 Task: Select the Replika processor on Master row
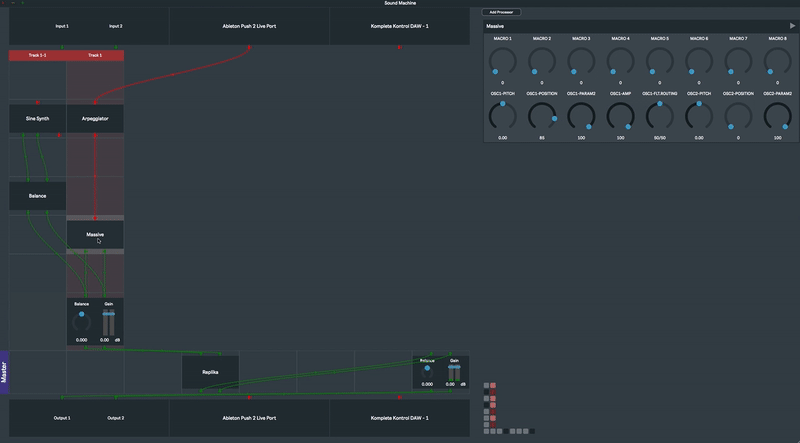point(210,372)
